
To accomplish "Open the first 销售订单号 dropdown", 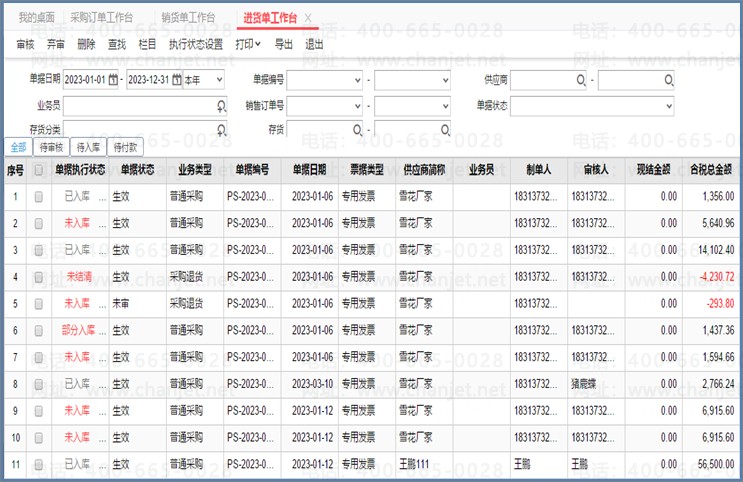I will (x=358, y=106).
